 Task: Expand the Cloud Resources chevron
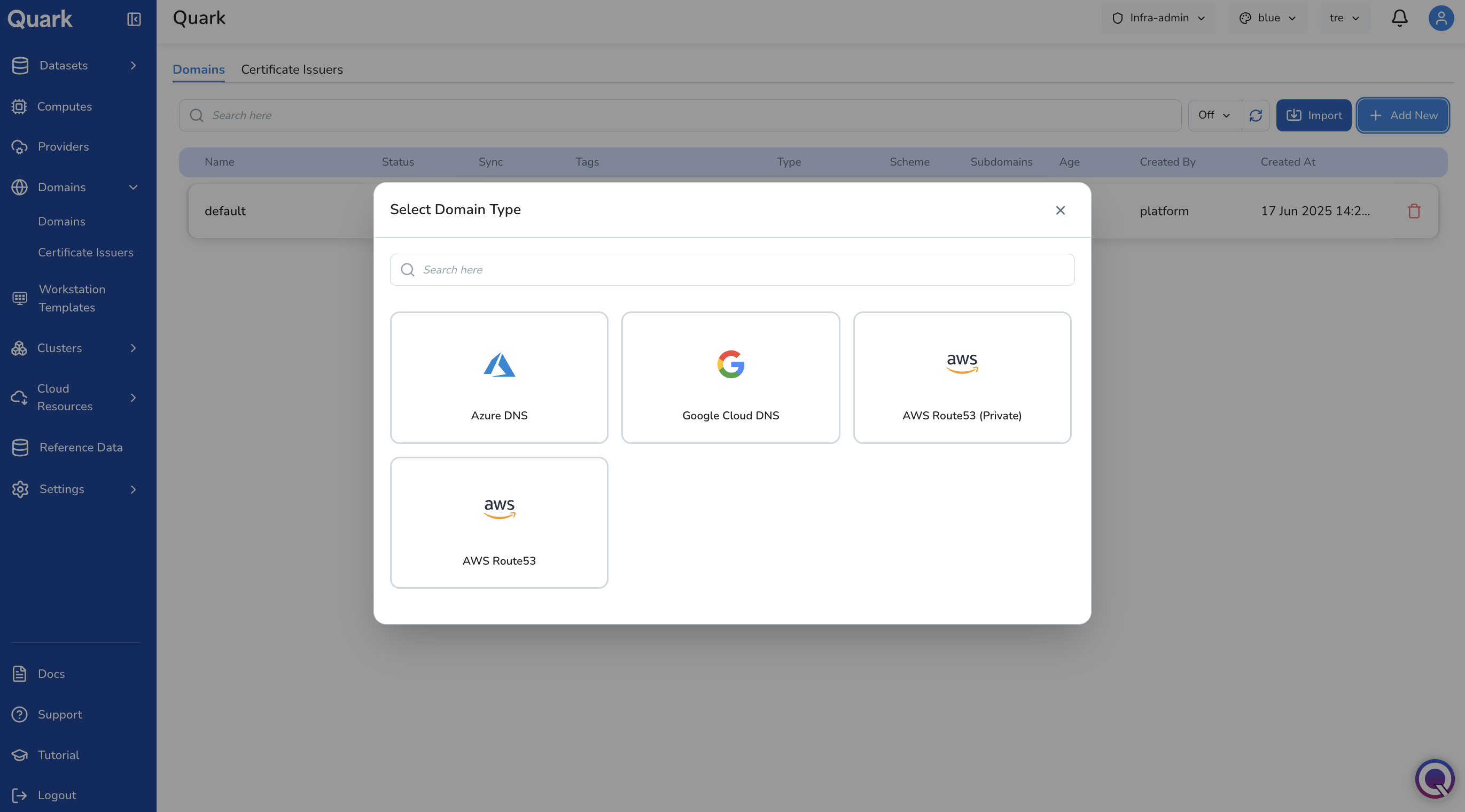(x=133, y=397)
